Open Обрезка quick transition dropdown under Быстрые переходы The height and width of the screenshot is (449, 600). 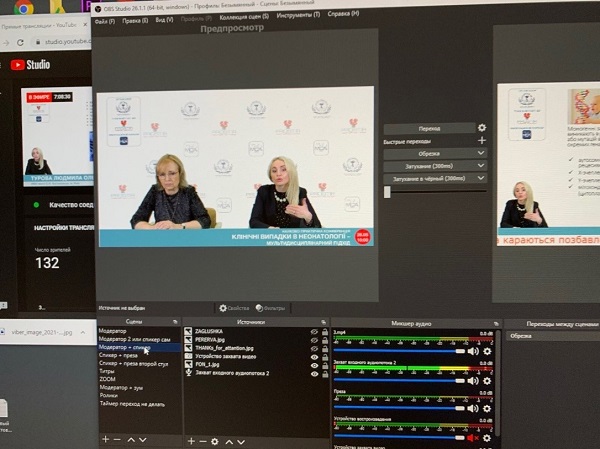click(x=435, y=153)
